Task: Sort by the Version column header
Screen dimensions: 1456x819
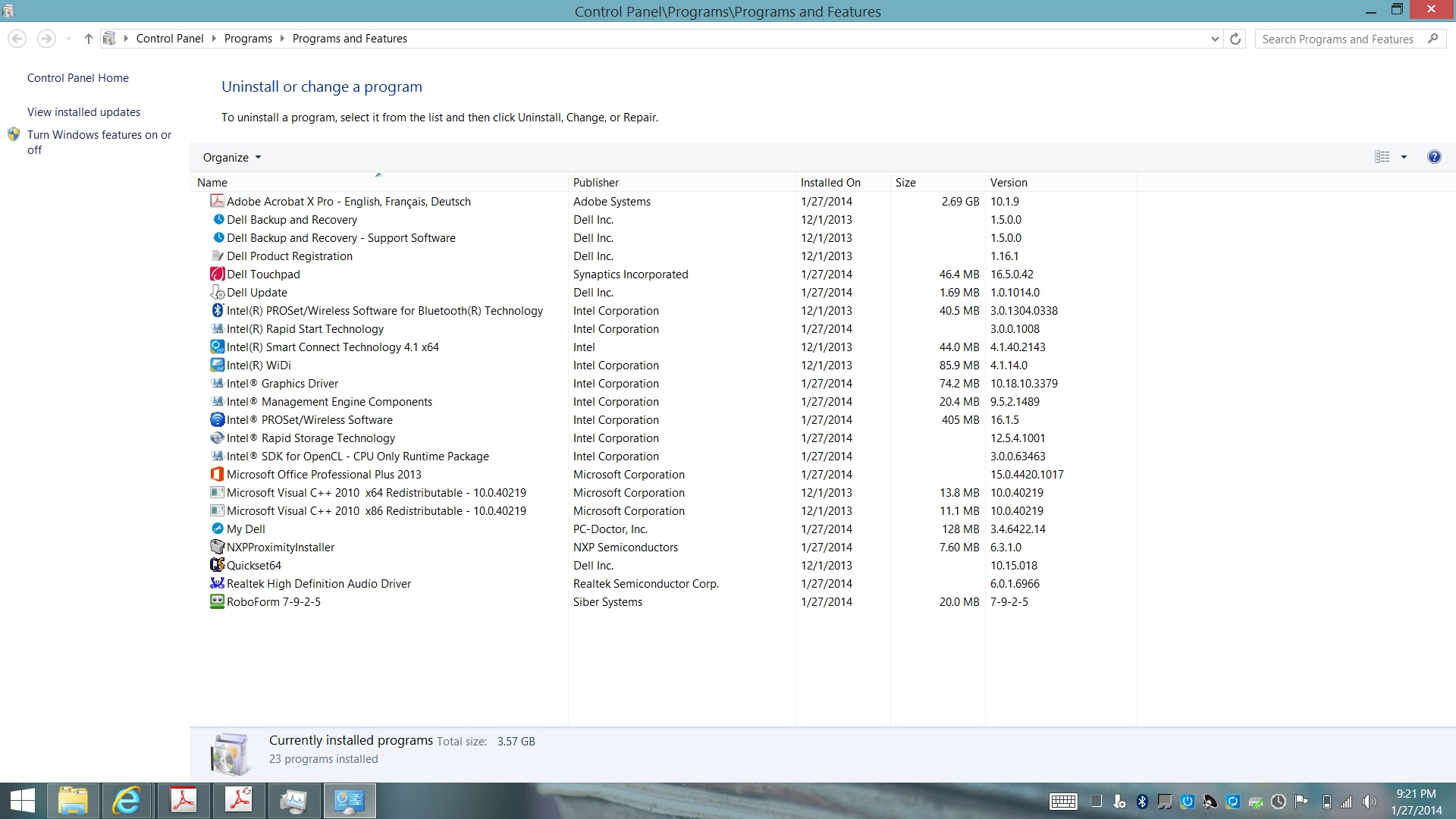Action: 1061,182
